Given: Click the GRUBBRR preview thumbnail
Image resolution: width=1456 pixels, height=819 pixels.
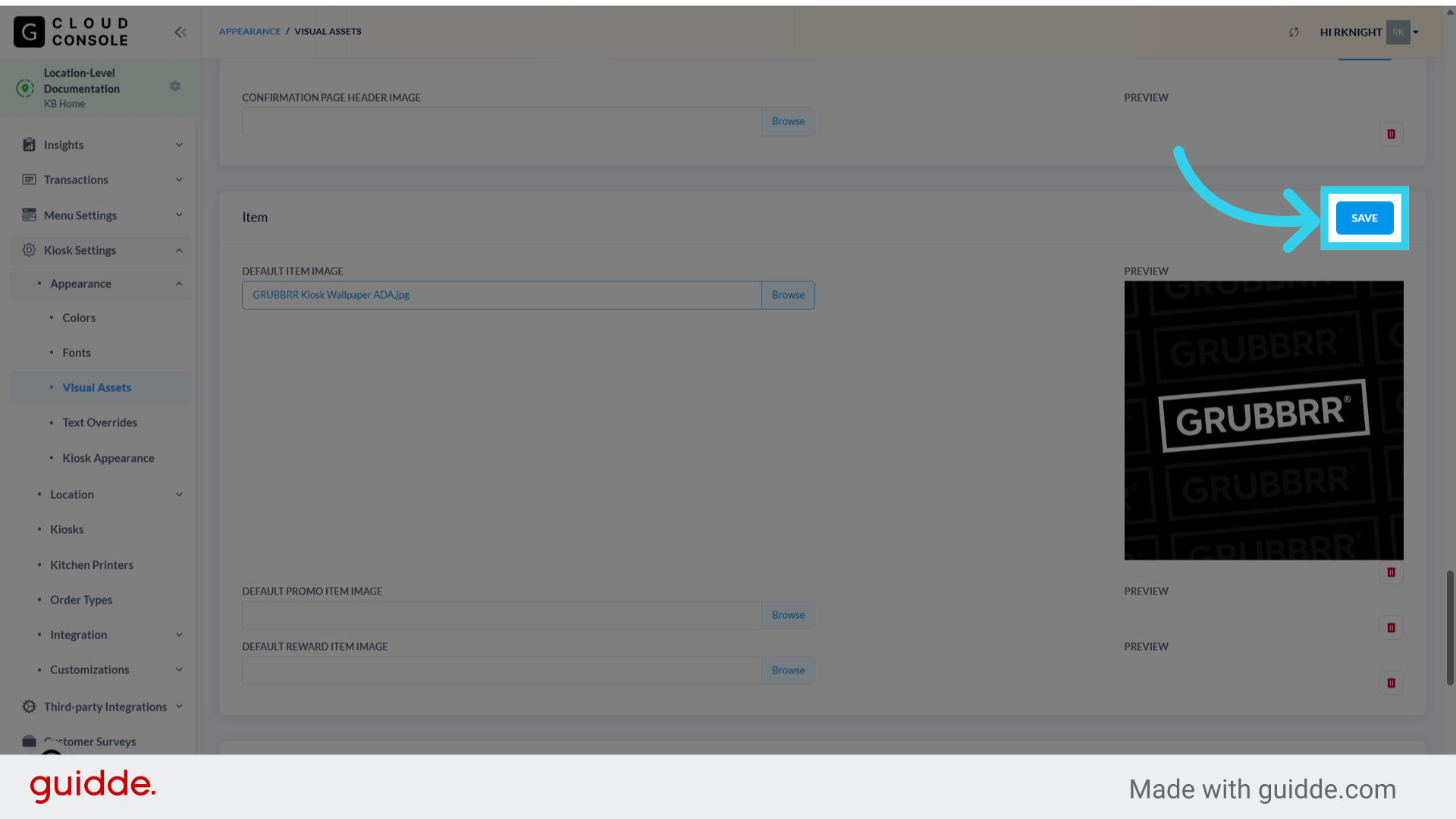Looking at the screenshot, I should pos(1263,420).
